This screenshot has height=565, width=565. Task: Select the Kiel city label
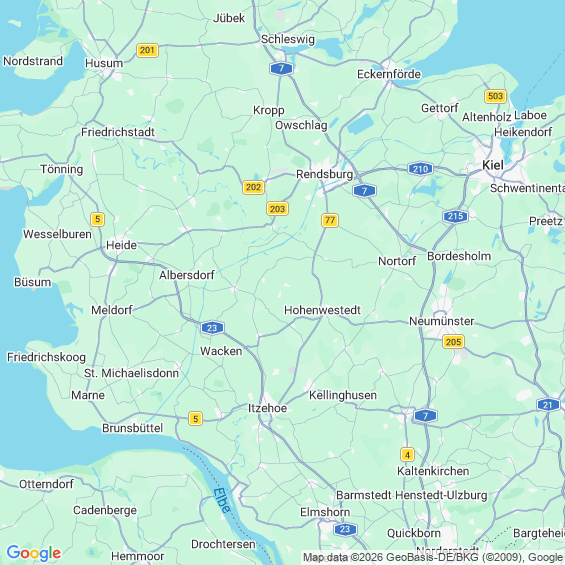(x=493, y=165)
